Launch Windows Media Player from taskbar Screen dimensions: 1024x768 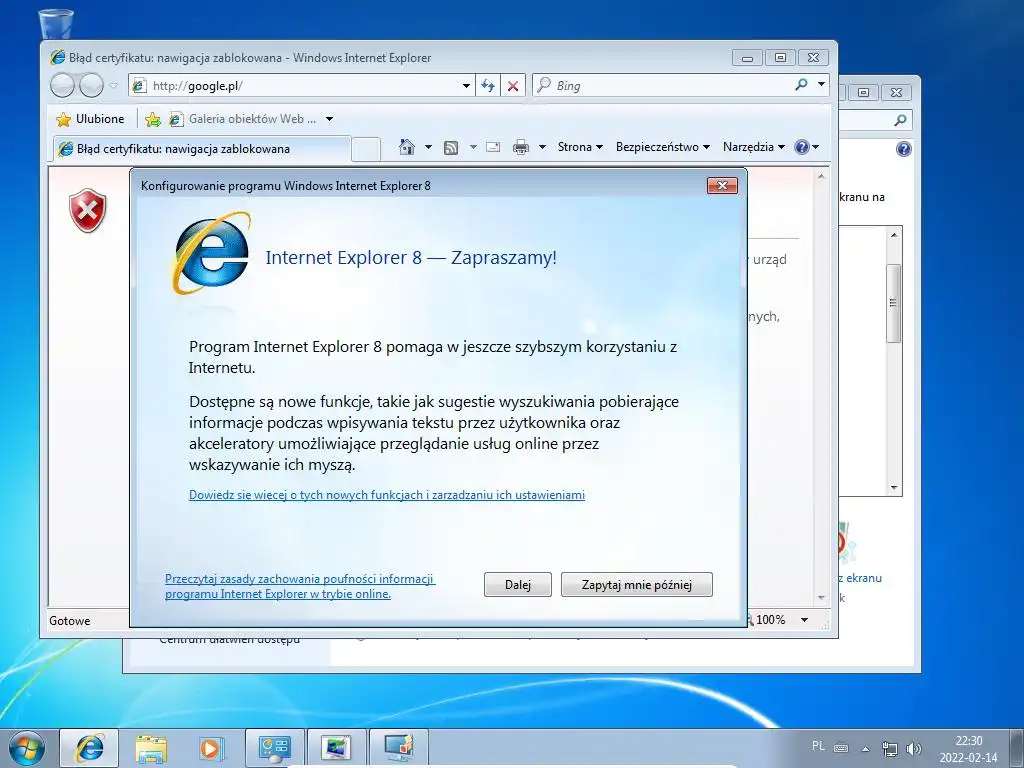(211, 748)
